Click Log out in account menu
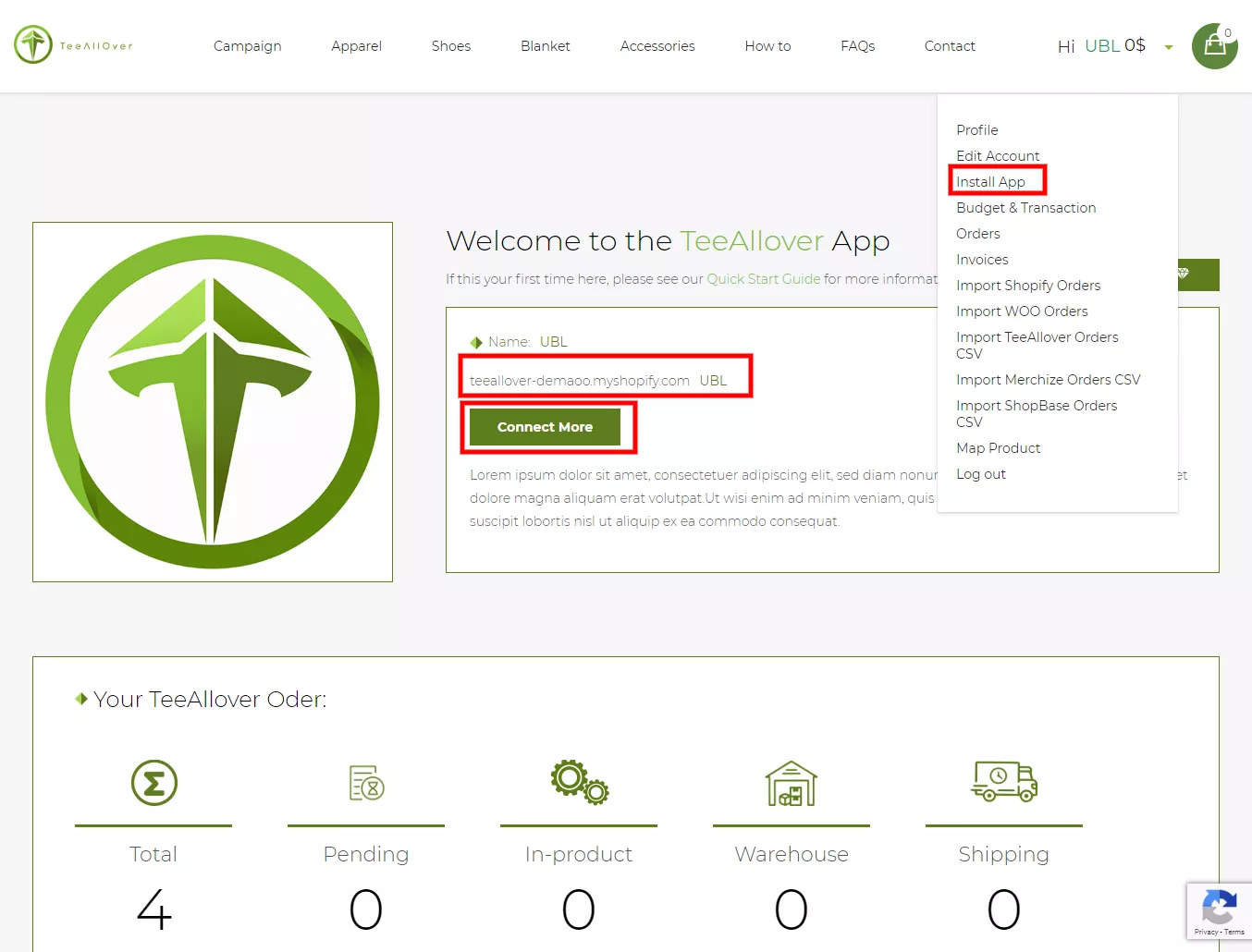This screenshot has height=952, width=1252. point(980,474)
